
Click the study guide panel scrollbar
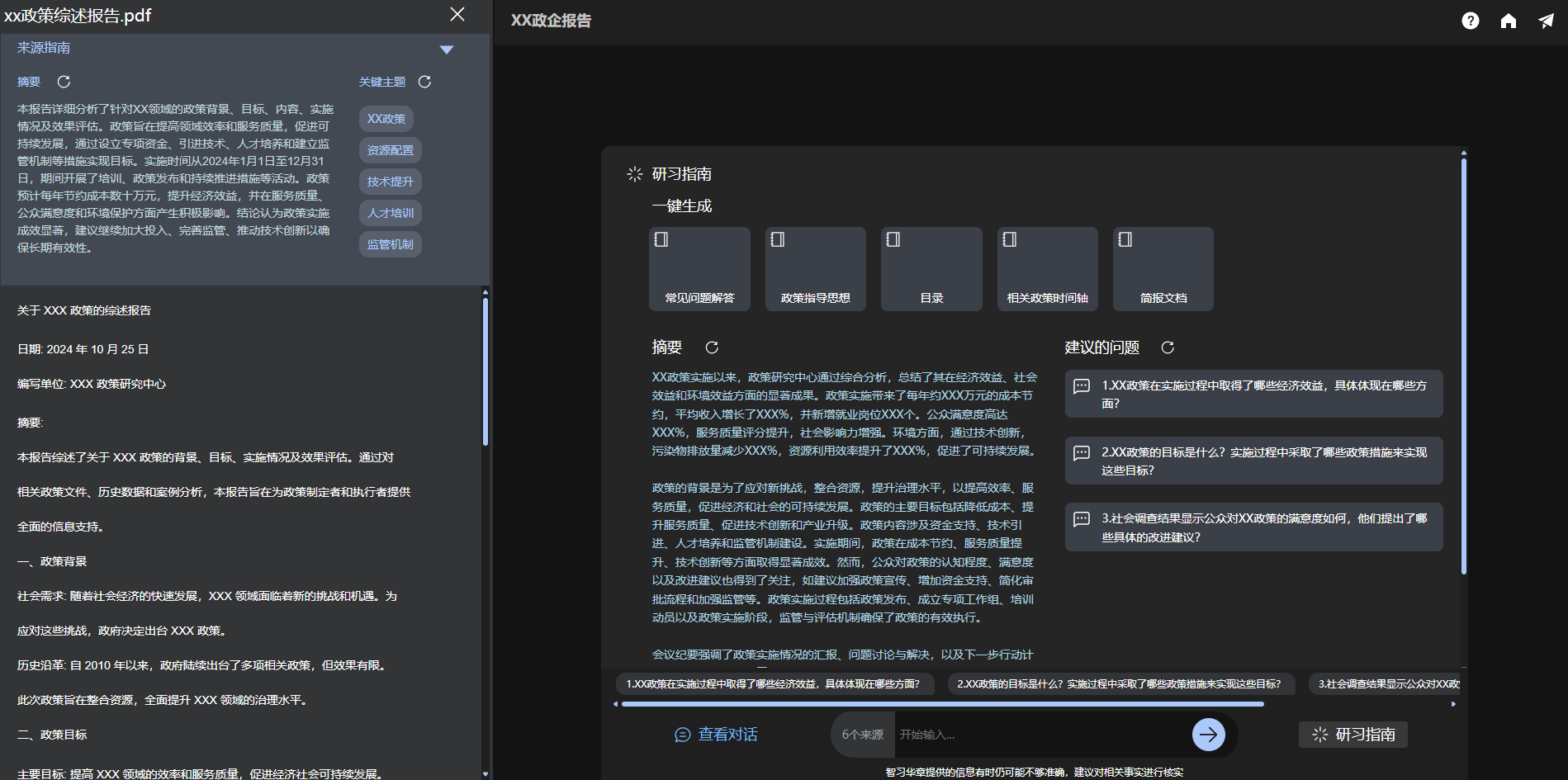click(x=1464, y=366)
